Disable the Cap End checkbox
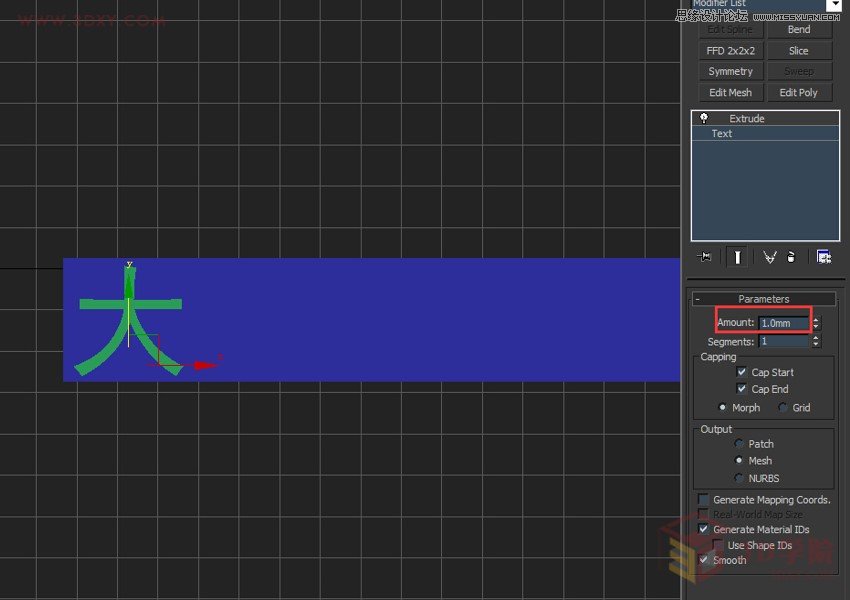Image resolution: width=850 pixels, height=600 pixels. coord(742,389)
